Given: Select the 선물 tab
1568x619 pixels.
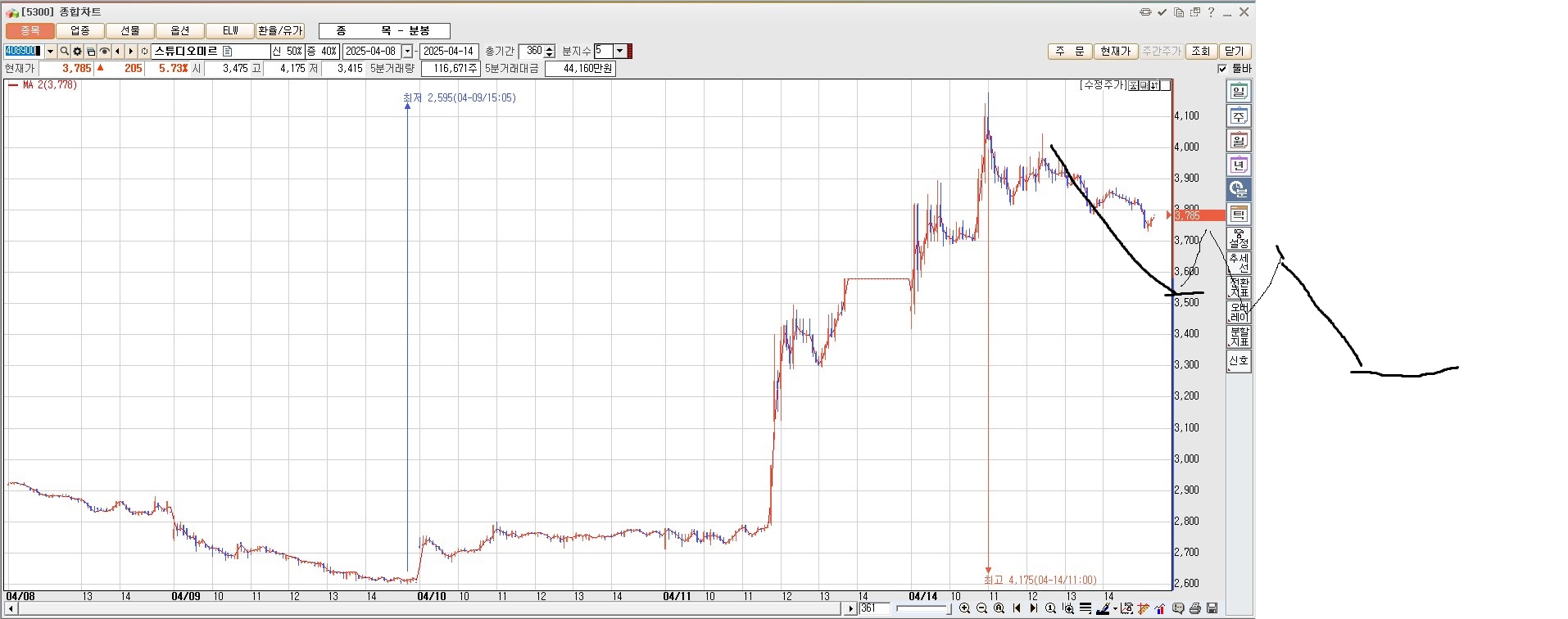Looking at the screenshot, I should [x=130, y=31].
